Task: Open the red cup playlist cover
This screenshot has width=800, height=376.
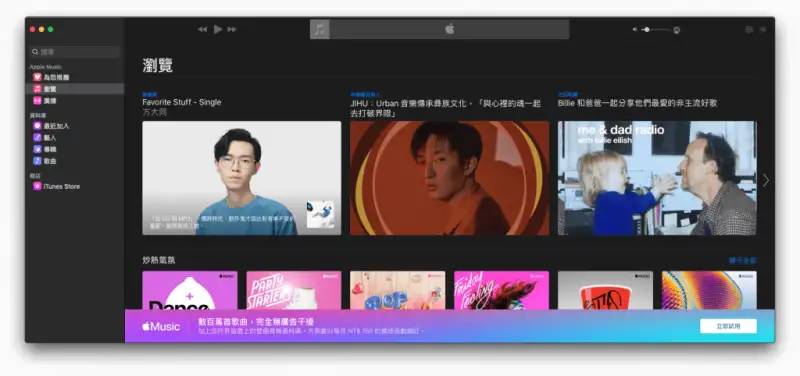Action: pyautogui.click(x=605, y=290)
